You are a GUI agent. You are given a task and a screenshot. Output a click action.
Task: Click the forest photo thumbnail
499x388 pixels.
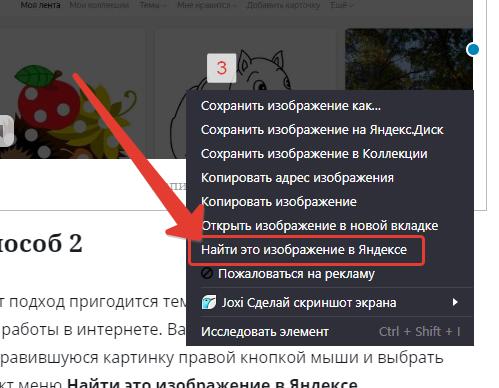point(409,59)
